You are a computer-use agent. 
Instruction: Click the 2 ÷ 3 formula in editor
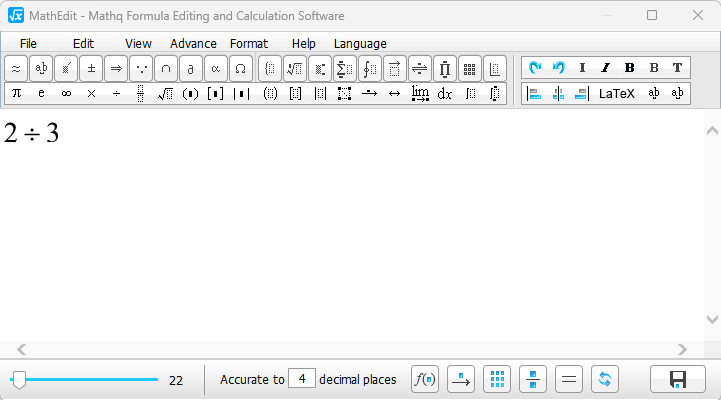click(31, 133)
